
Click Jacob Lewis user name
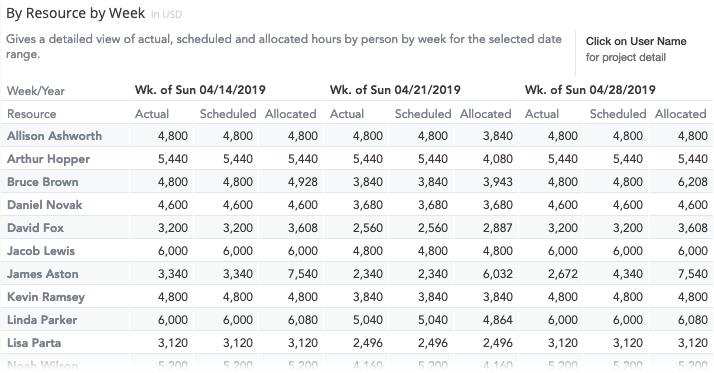(41, 251)
